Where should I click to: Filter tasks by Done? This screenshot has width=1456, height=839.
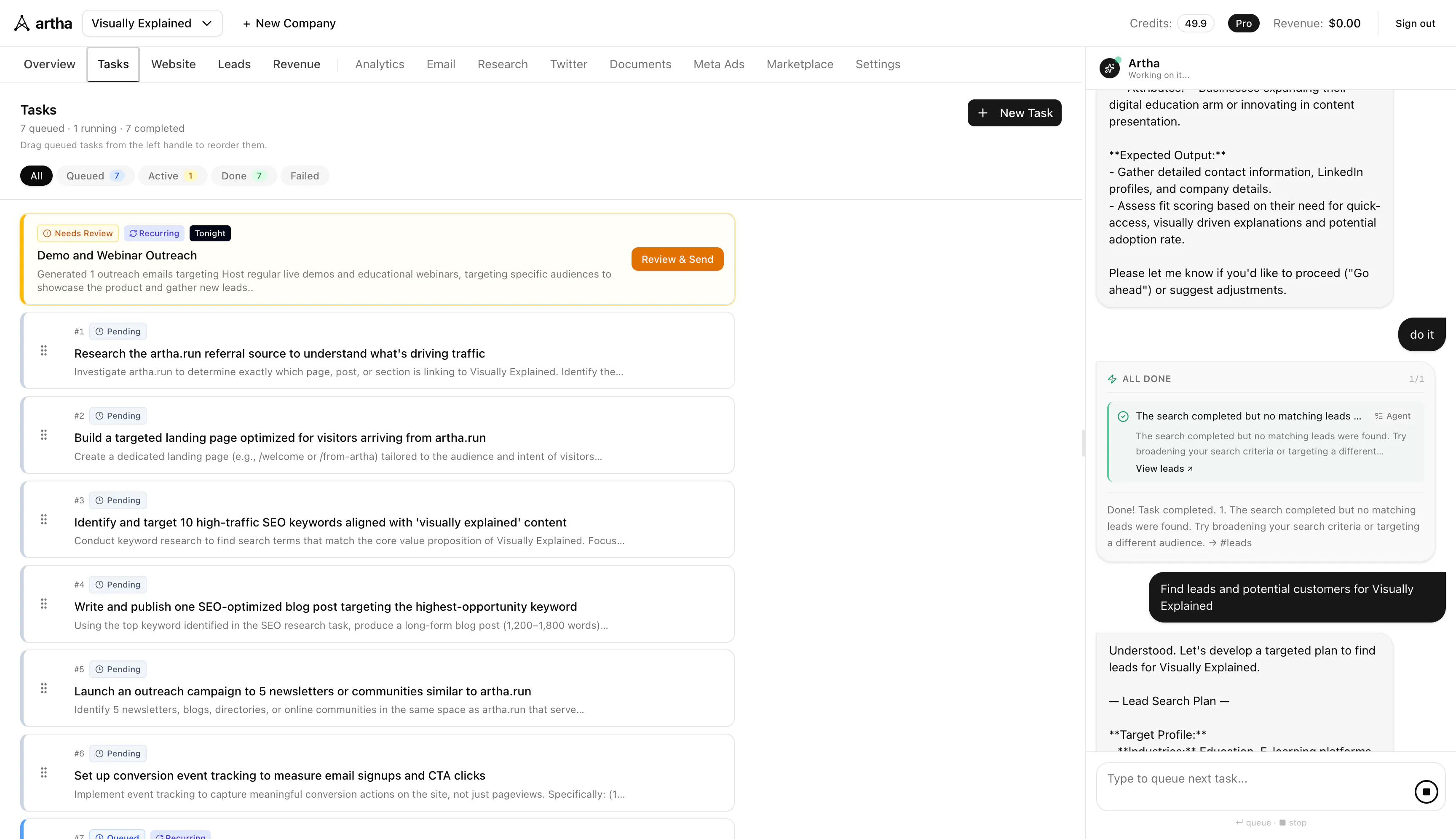(244, 176)
